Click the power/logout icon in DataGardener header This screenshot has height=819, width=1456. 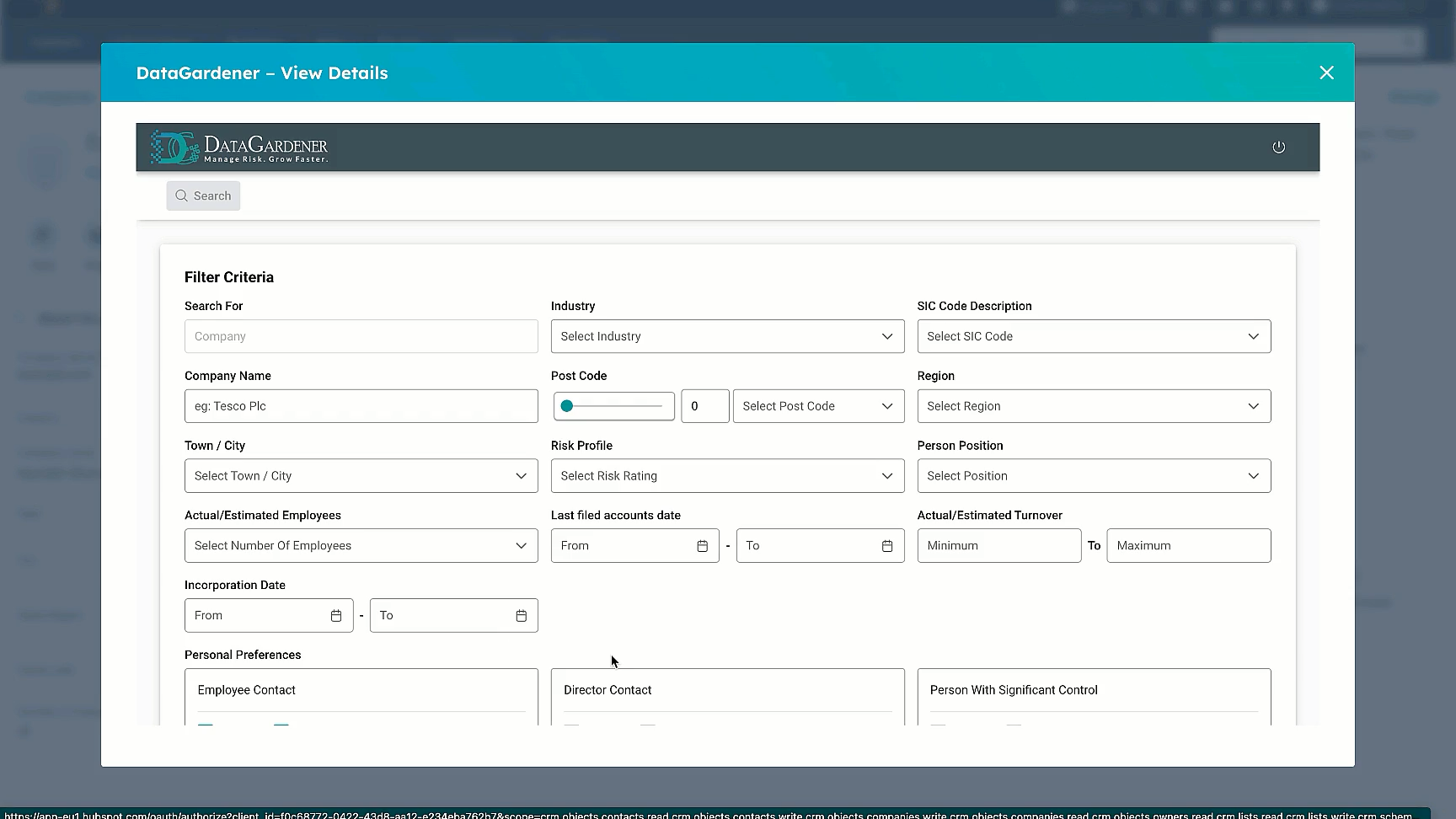1278,147
